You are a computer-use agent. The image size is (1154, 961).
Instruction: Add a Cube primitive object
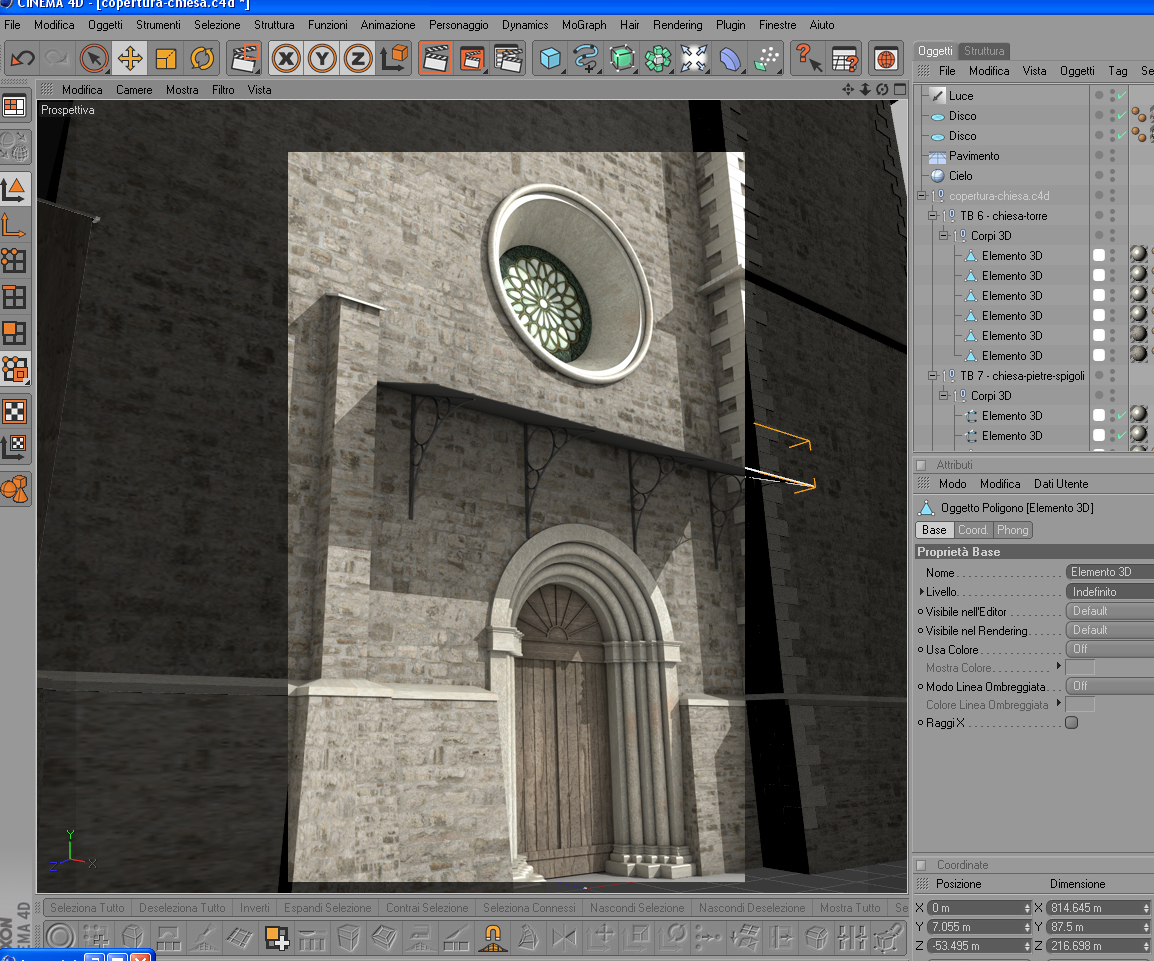point(550,58)
